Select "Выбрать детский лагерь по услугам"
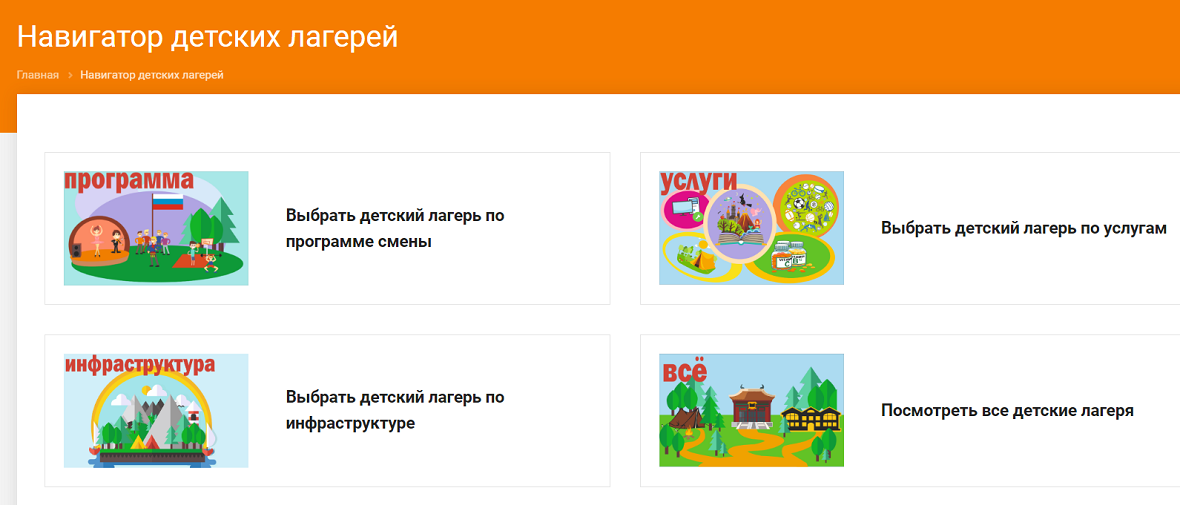This screenshot has height=505, width=1180. click(x=1024, y=229)
